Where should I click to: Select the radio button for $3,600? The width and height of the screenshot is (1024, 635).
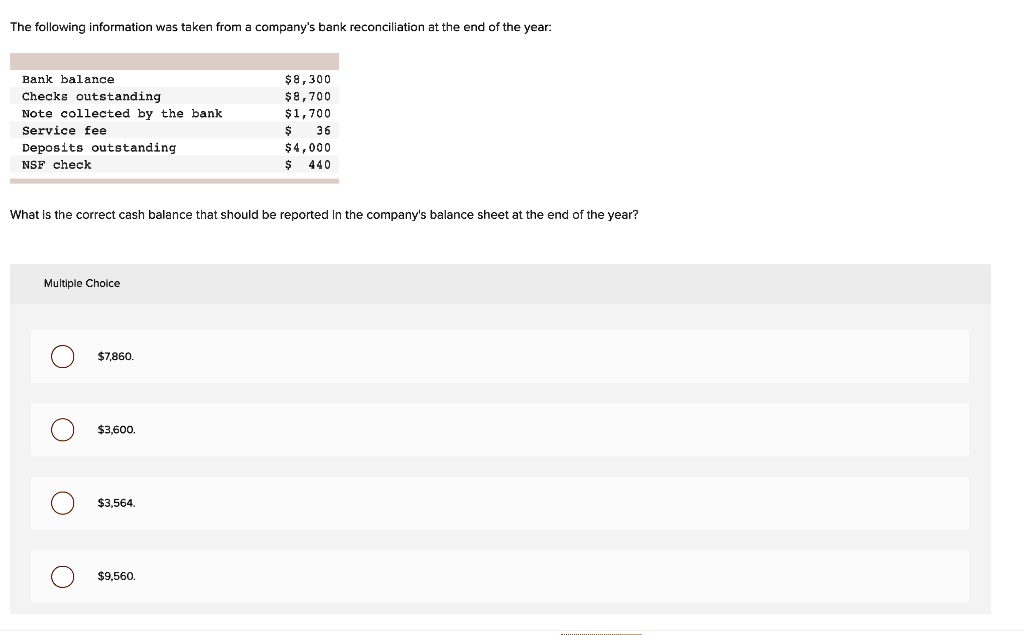[x=62, y=430]
